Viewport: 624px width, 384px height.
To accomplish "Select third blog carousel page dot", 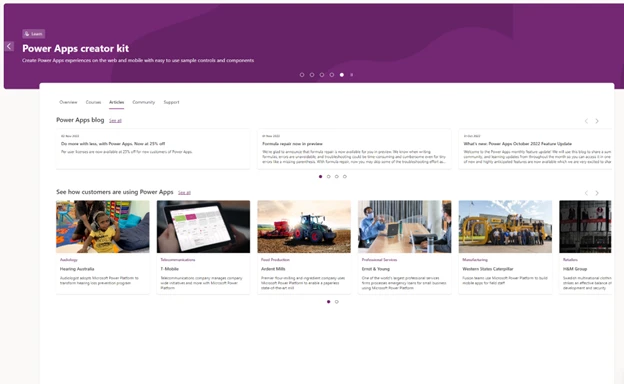I will click(x=337, y=177).
